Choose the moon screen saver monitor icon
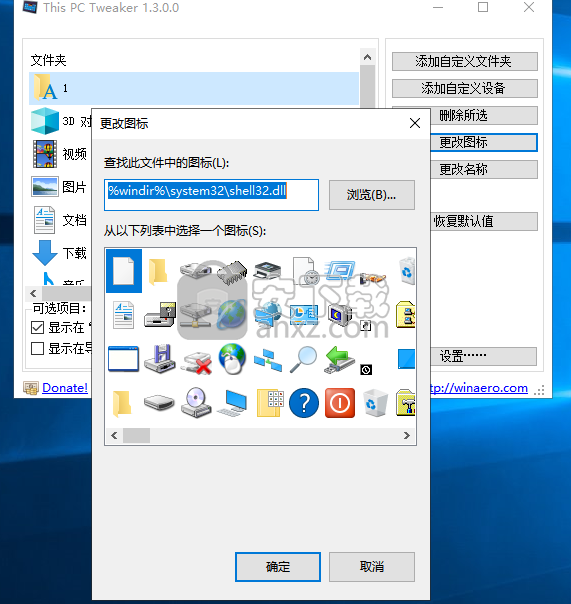Screen dimensions: 571x604 (340, 315)
